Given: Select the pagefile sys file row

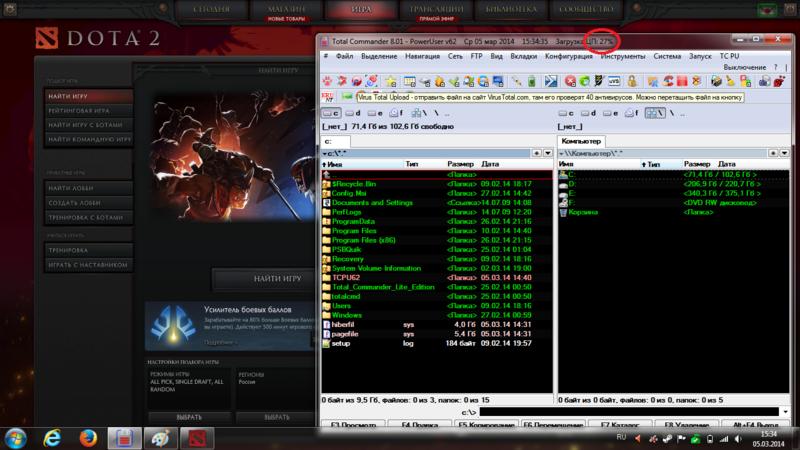Looking at the screenshot, I should click(x=437, y=334).
